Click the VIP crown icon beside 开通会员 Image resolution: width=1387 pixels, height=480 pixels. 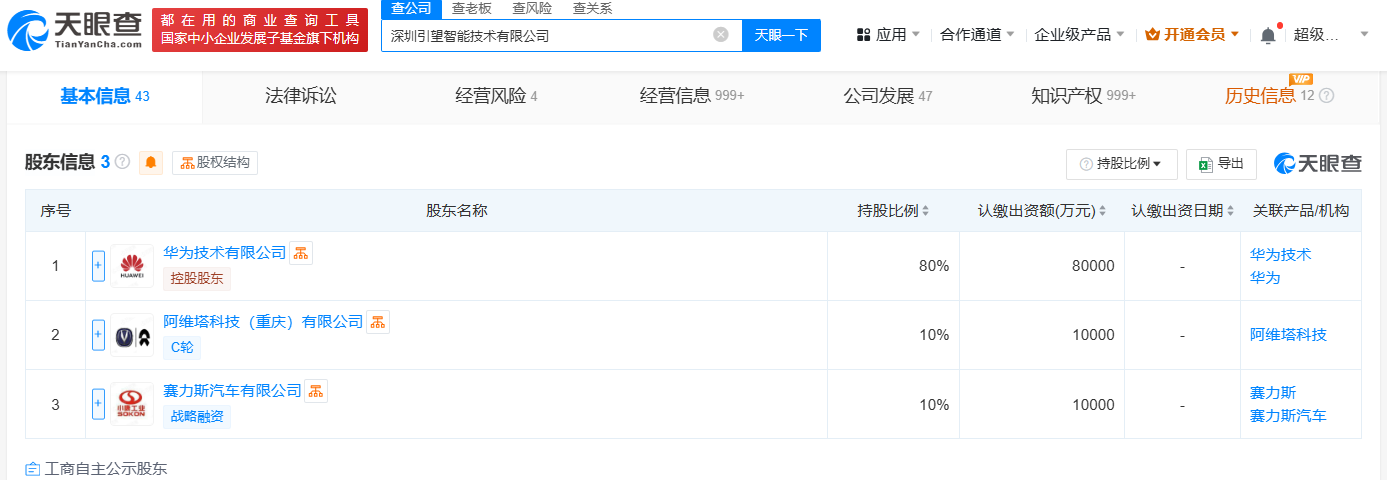tap(1152, 35)
